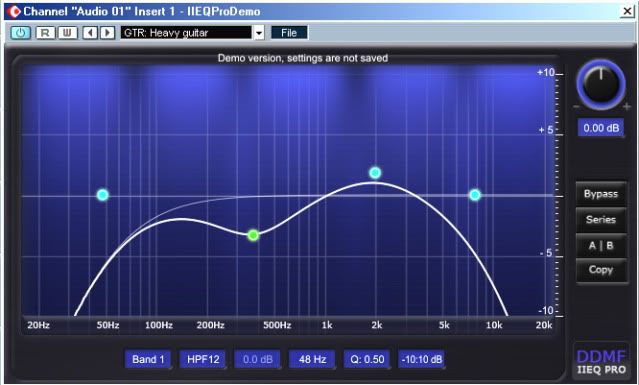
Task: Open the HPF12 filter type selector
Action: 203,359
